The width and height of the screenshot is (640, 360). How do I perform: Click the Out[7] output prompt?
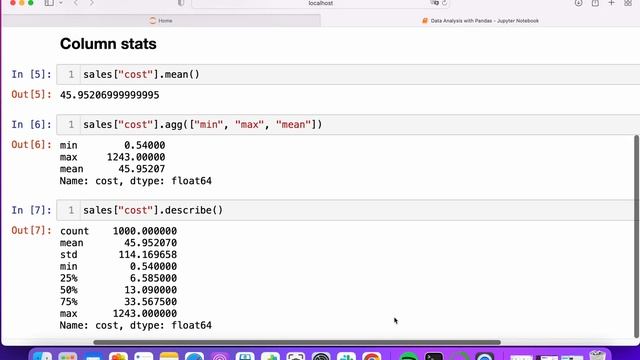(x=31, y=231)
